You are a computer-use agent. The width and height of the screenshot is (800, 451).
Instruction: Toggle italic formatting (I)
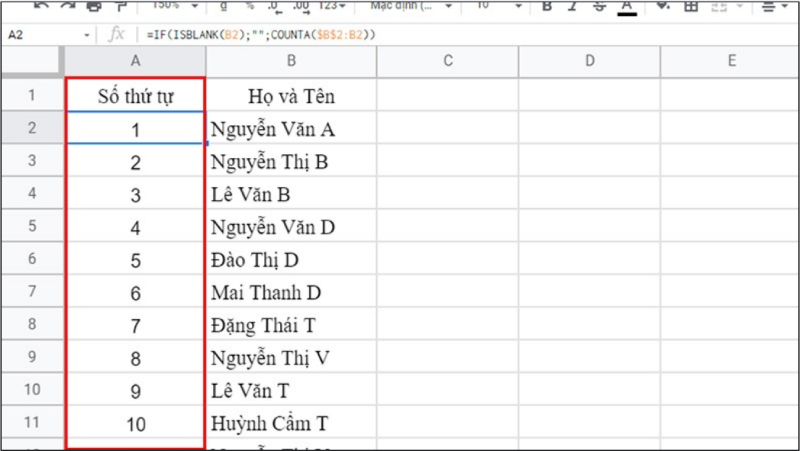[x=574, y=6]
